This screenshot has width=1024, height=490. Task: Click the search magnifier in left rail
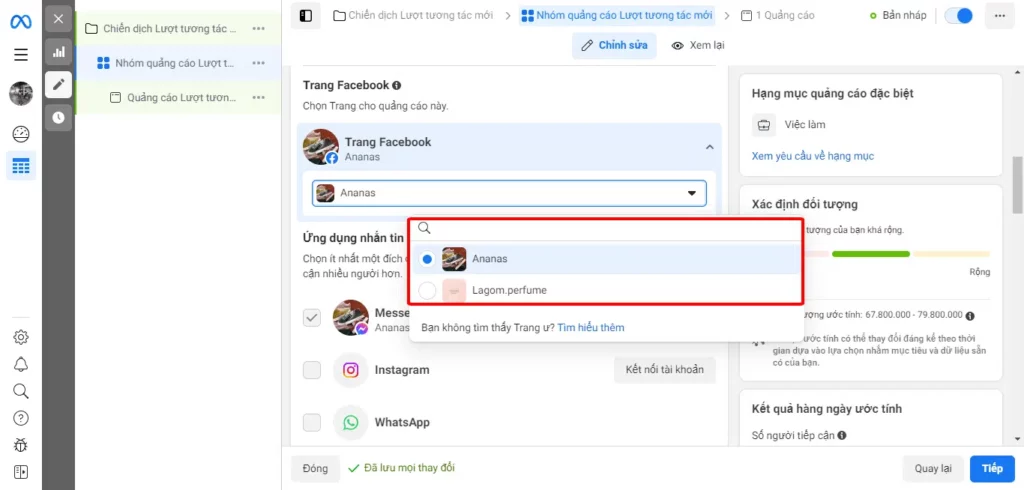pos(21,391)
